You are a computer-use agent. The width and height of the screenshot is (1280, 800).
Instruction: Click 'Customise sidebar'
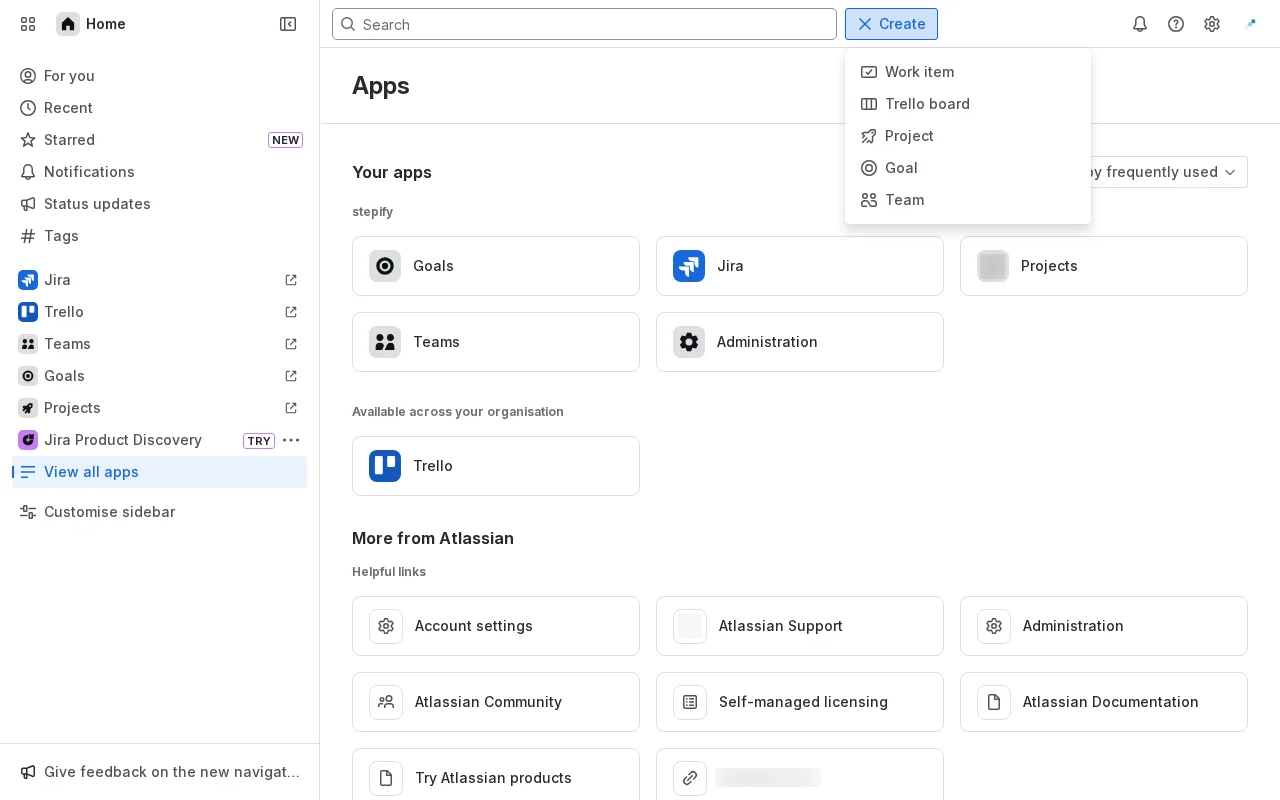point(109,512)
